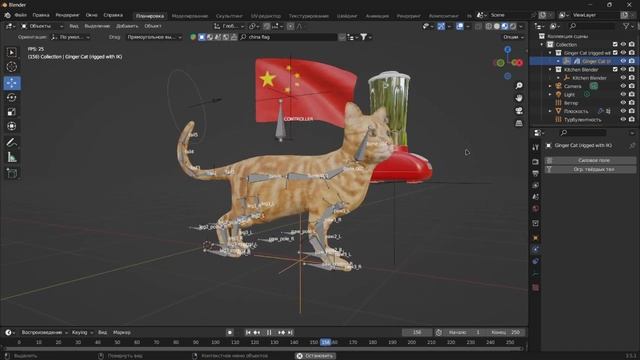Viewport: 640px width, 360px height.
Task: Select the Cursor tool in the left toolbar
Action: [11, 67]
